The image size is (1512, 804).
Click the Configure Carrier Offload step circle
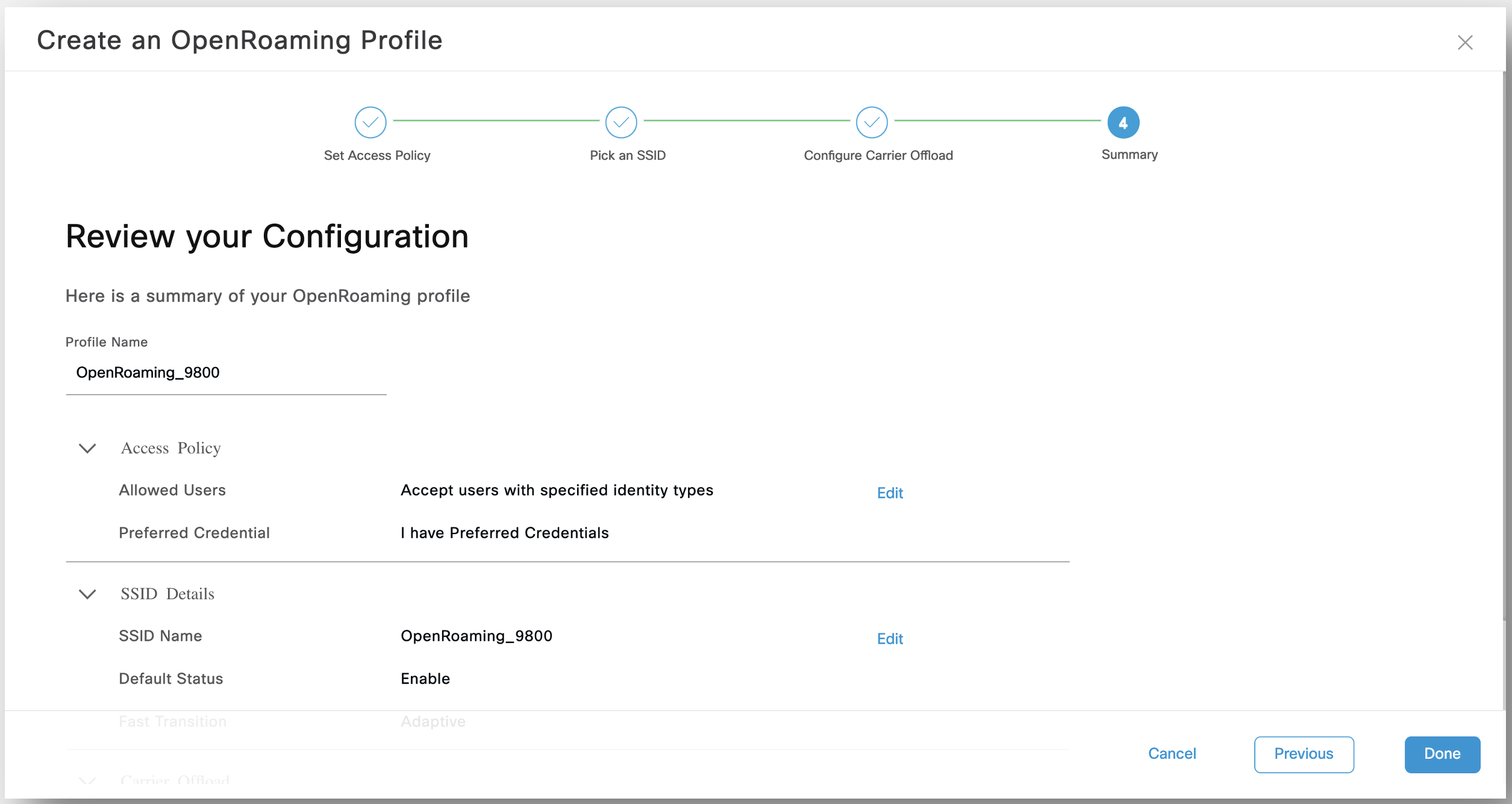click(x=871, y=122)
